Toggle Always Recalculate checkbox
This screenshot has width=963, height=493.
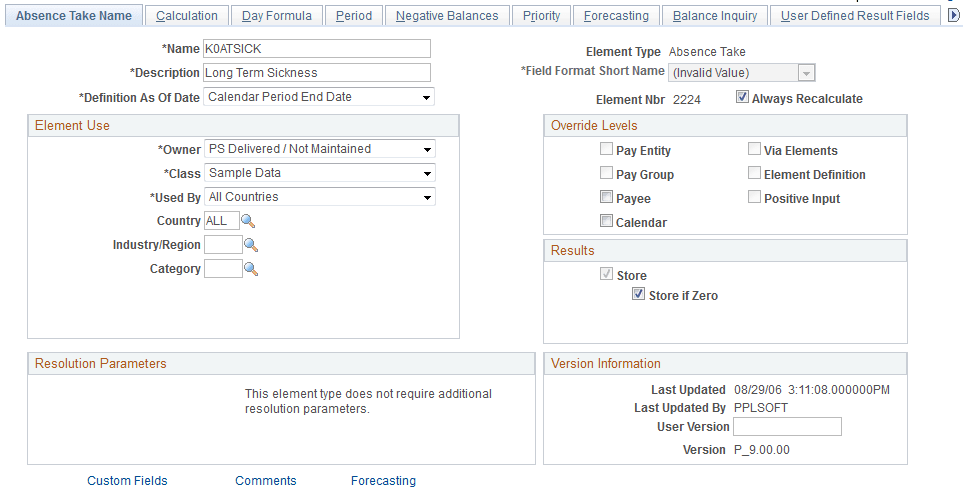(742, 97)
